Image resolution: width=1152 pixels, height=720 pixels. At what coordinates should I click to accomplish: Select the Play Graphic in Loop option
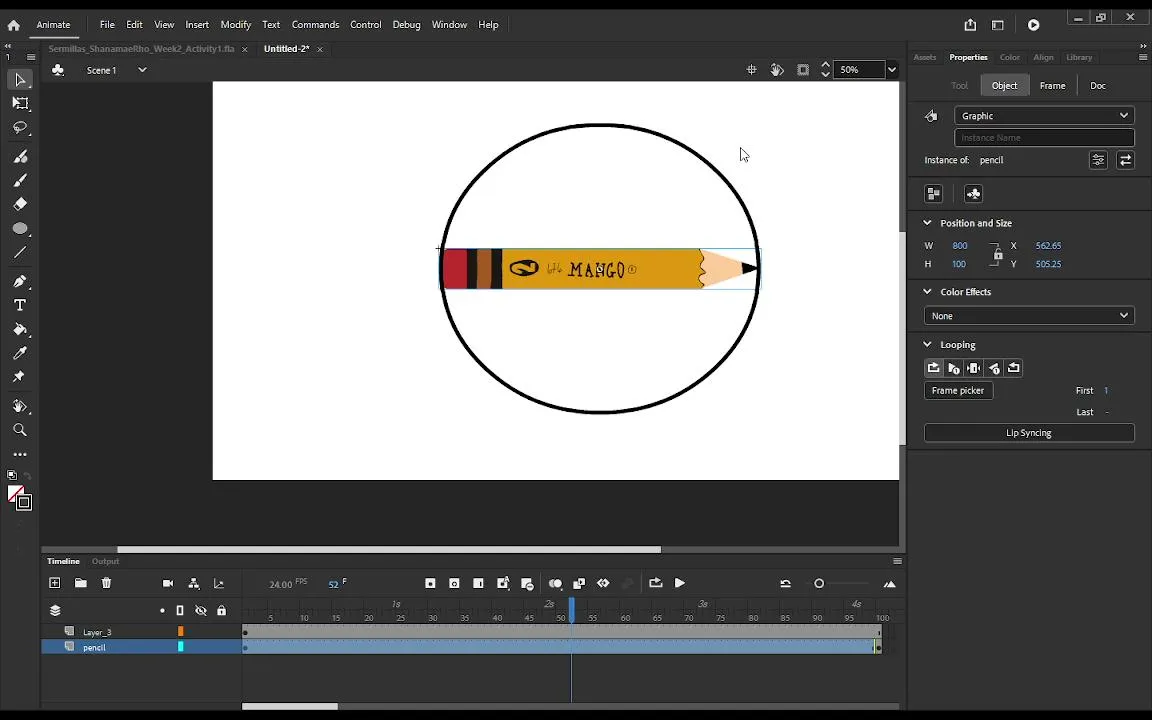(934, 368)
